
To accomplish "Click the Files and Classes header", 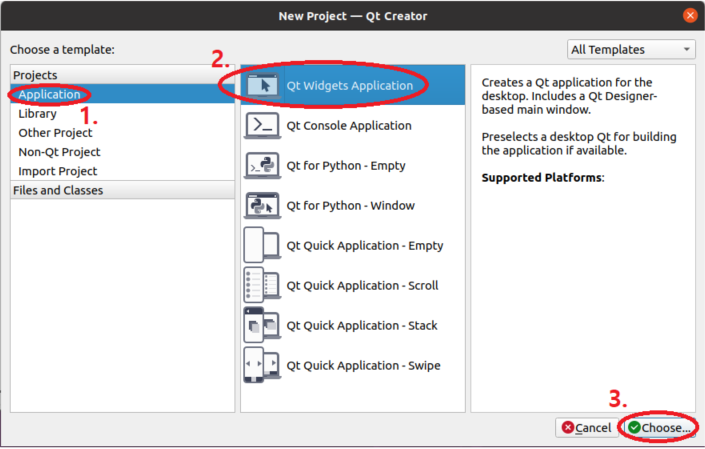I will coord(122,191).
